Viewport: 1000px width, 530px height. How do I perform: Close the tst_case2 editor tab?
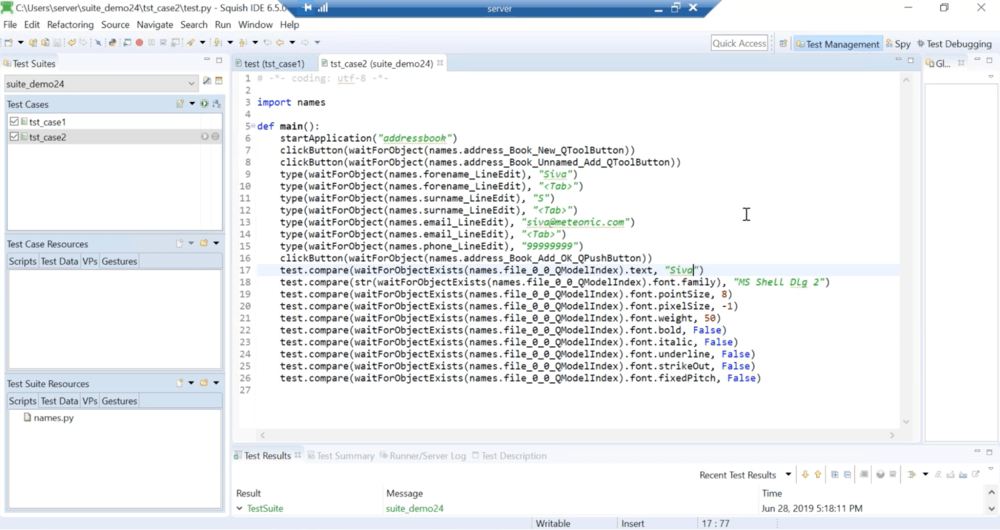[x=440, y=63]
